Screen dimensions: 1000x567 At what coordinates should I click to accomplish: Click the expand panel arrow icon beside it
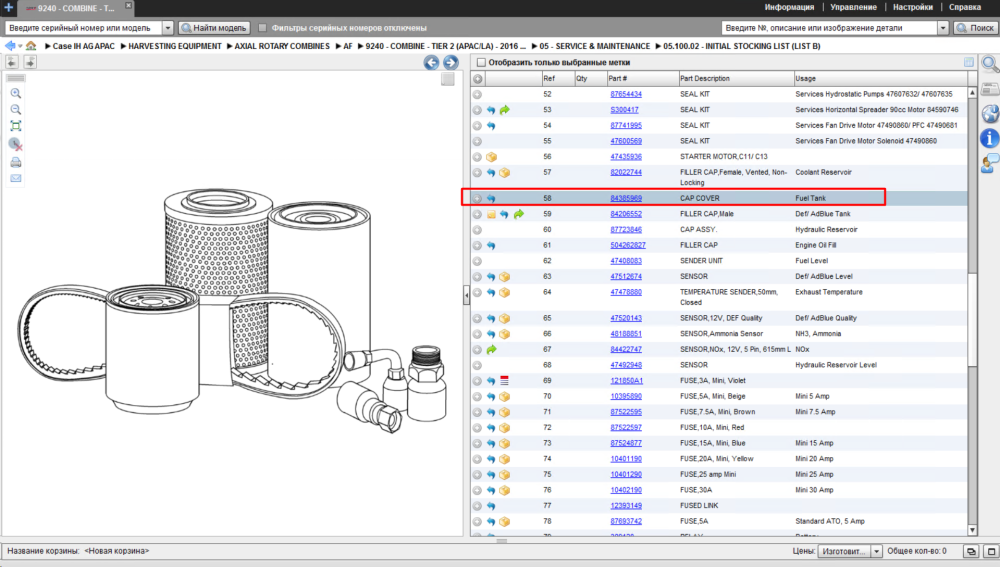click(30, 62)
